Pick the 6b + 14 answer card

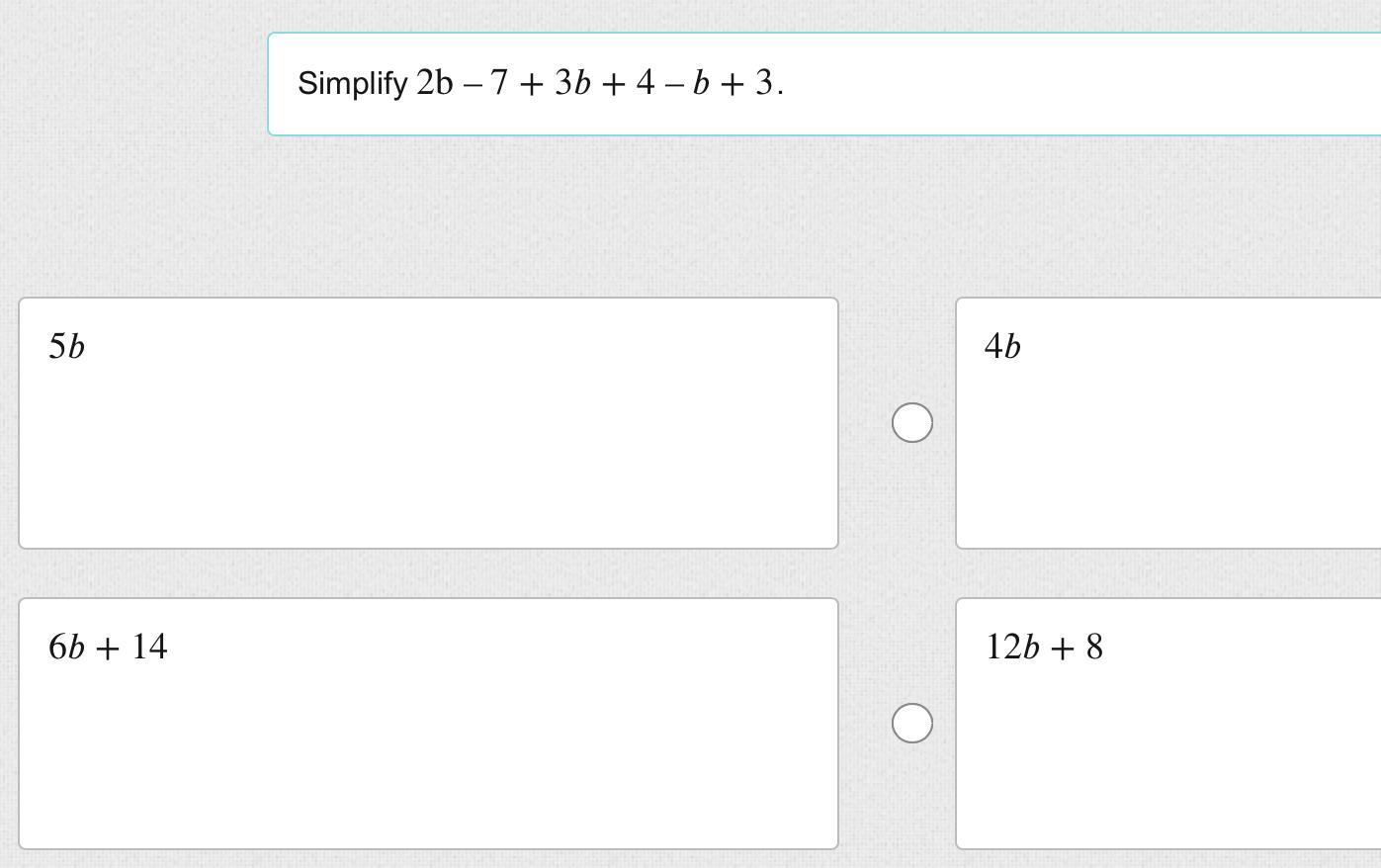coord(428,724)
